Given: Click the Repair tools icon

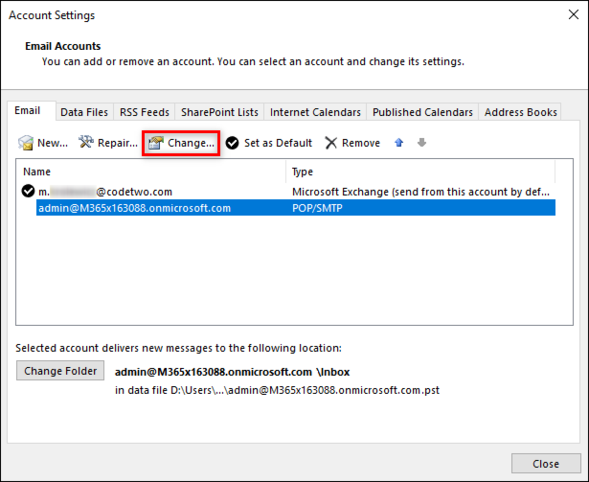Looking at the screenshot, I should click(x=86, y=142).
